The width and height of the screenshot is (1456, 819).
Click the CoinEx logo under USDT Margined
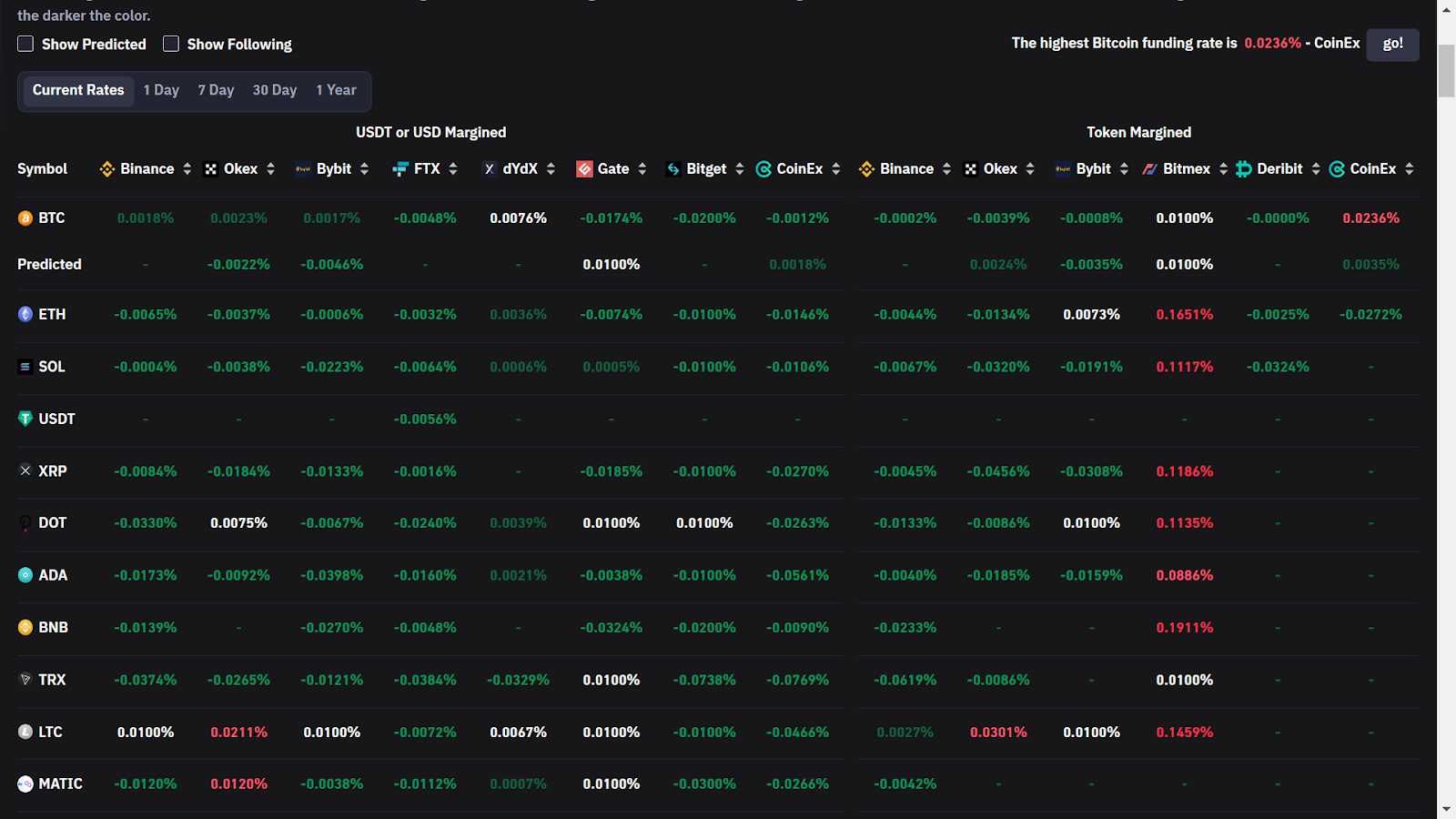click(763, 169)
